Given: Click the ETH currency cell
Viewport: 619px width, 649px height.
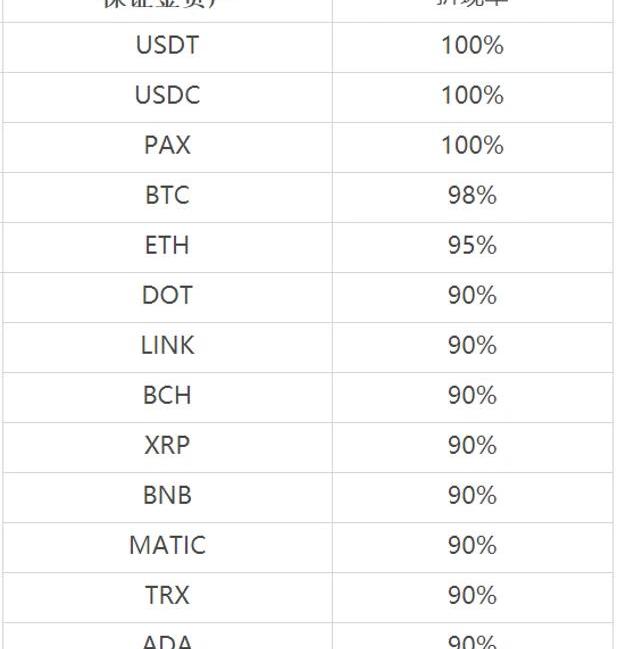Looking at the screenshot, I should (167, 246).
